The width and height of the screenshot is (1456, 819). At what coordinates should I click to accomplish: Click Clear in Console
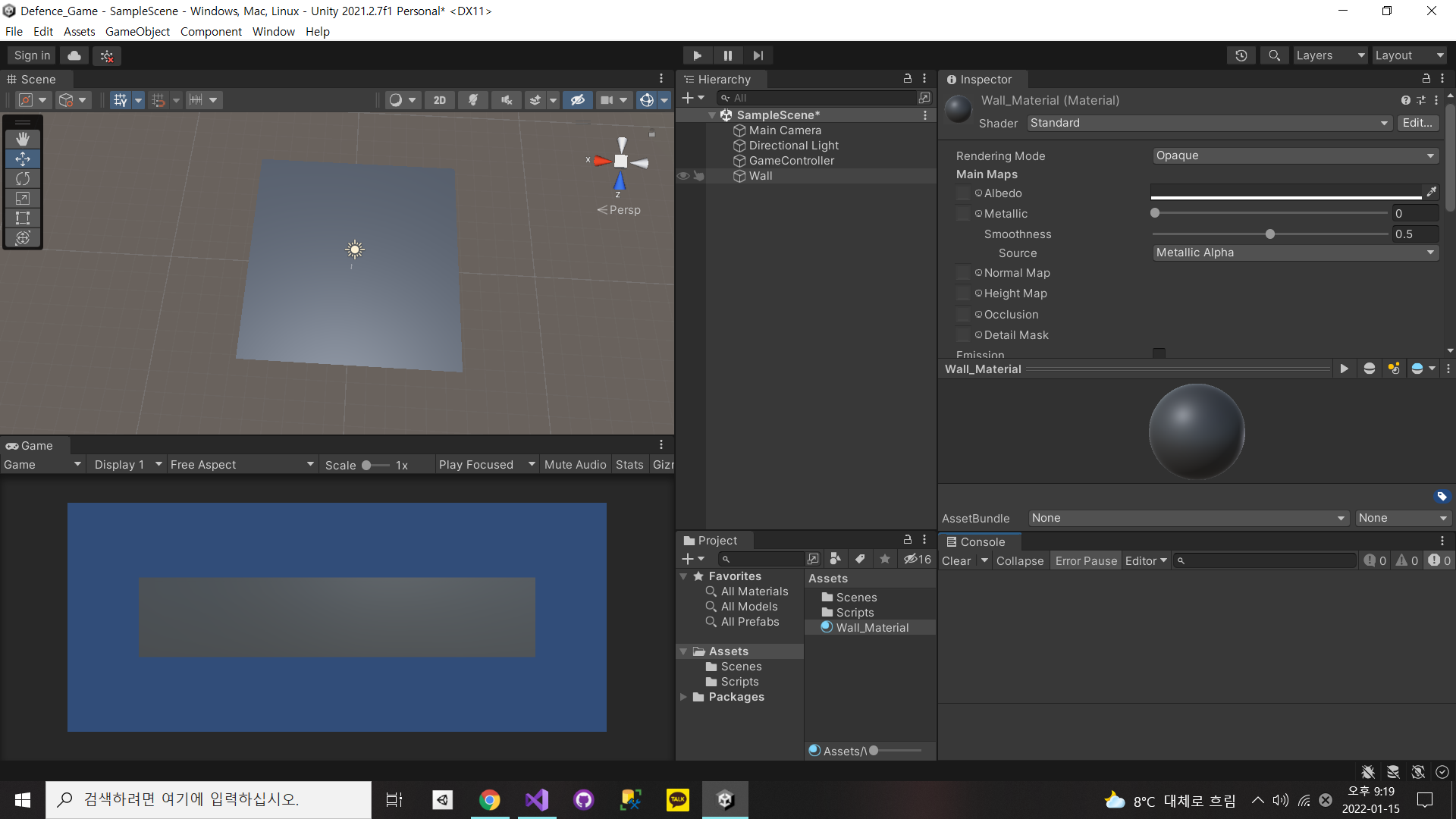(956, 561)
